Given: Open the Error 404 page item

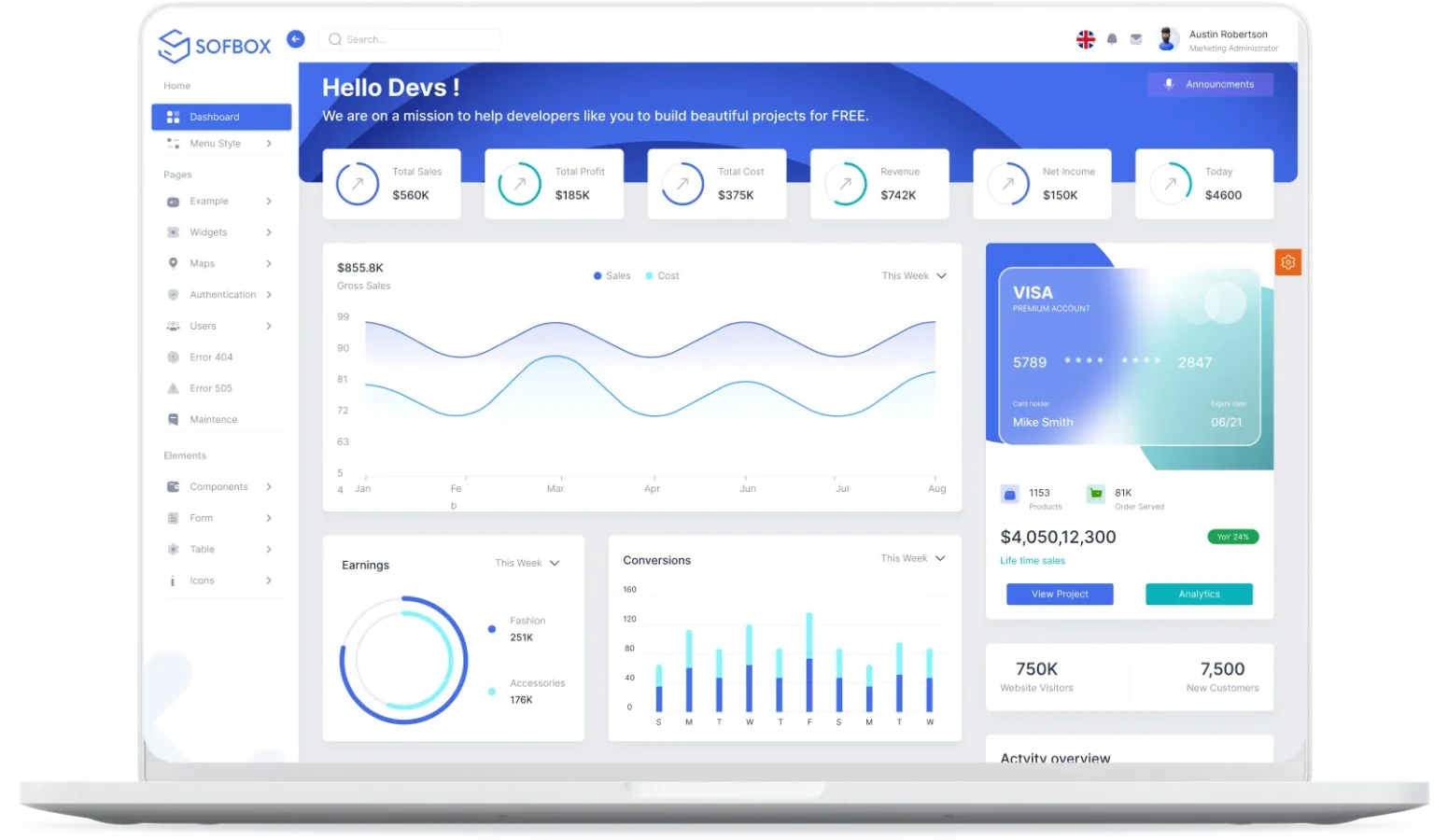Looking at the screenshot, I should click(x=211, y=357).
